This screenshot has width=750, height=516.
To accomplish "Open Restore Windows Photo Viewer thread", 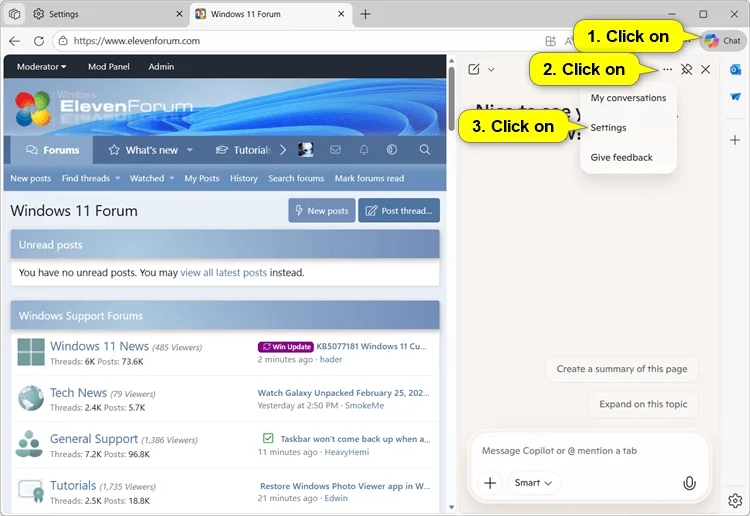I will [x=345, y=486].
